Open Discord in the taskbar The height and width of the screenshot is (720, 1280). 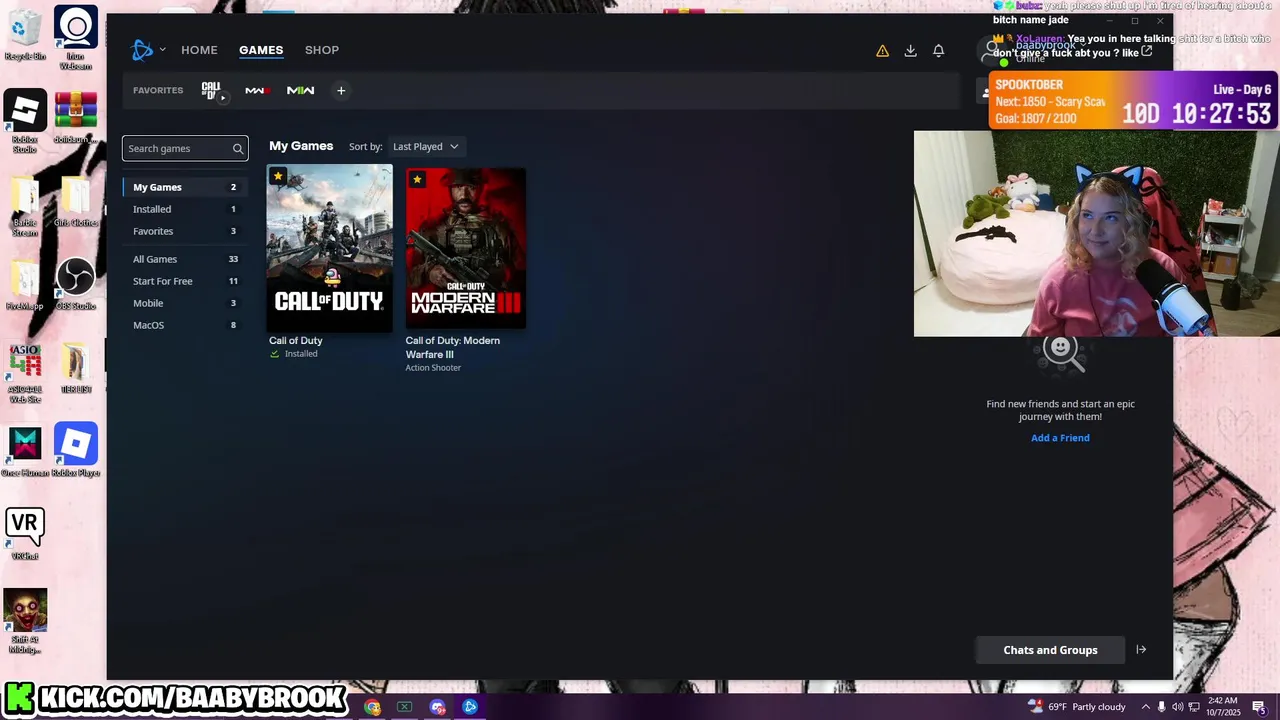pyautogui.click(x=437, y=707)
